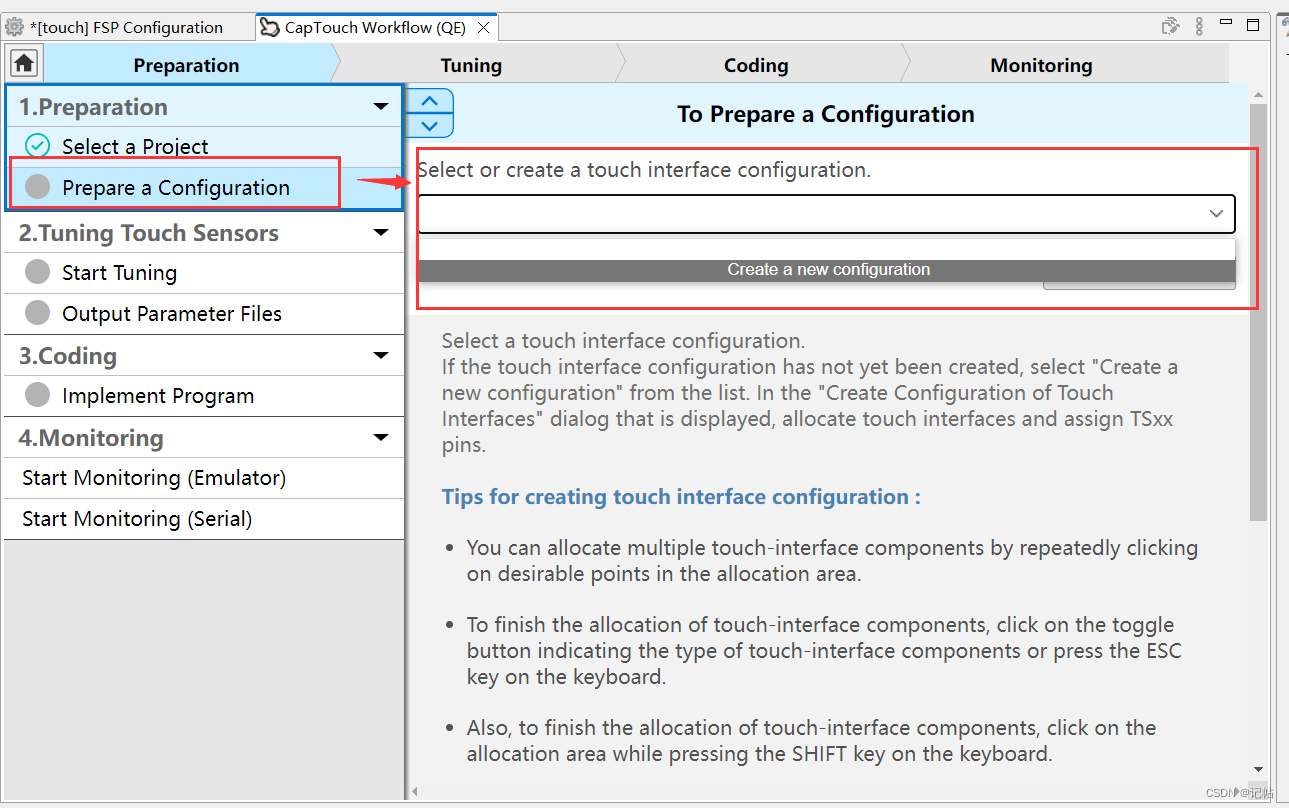Click the scroll-up arrow of guide panel
Image resolution: width=1289 pixels, height=808 pixels.
[x=1259, y=93]
